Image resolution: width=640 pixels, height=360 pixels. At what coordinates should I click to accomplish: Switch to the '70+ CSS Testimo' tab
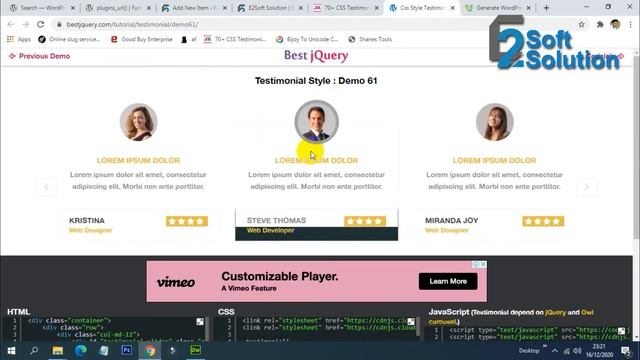pyautogui.click(x=346, y=8)
